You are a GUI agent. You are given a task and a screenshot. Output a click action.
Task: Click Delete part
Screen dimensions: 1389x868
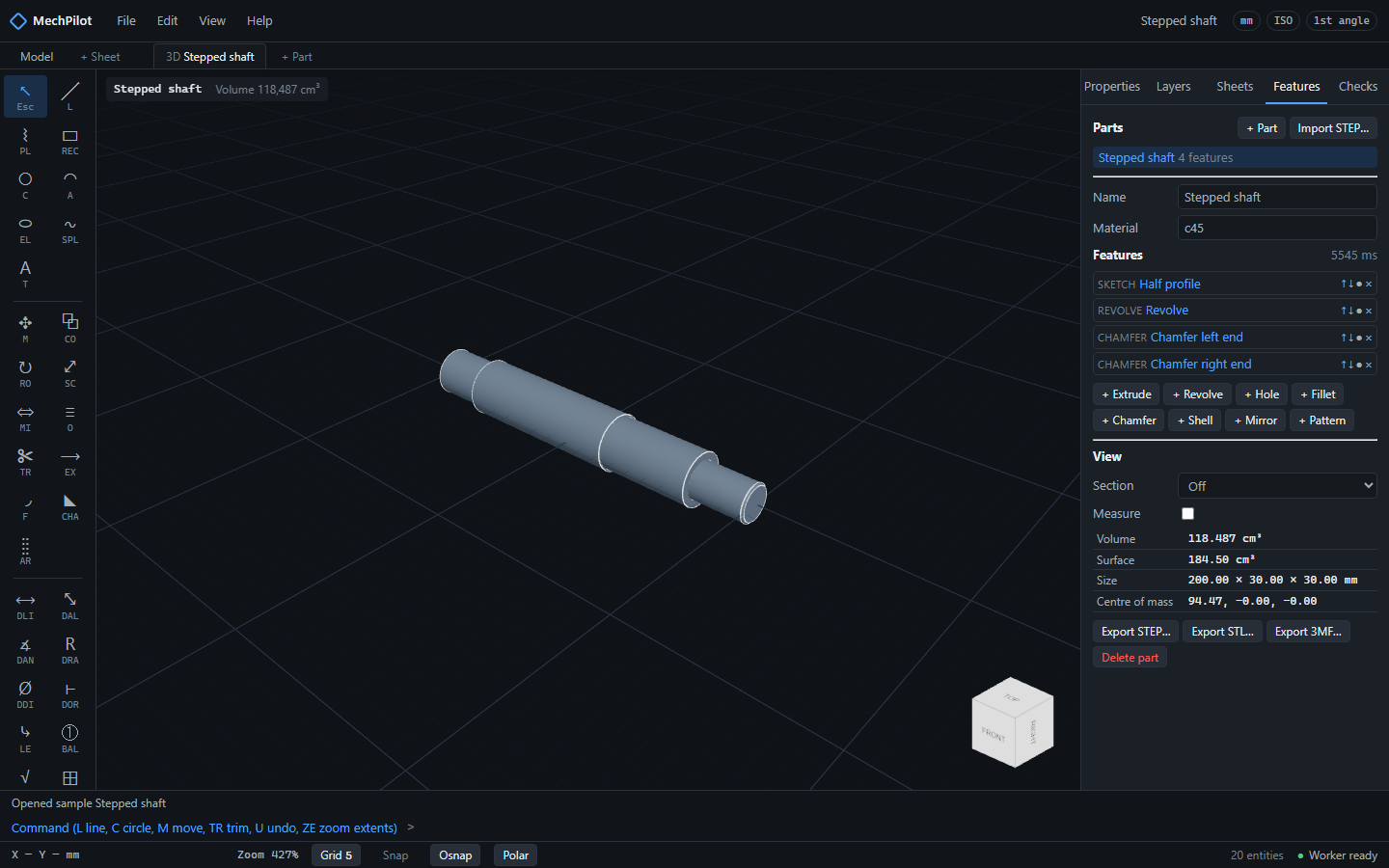pyautogui.click(x=1130, y=658)
